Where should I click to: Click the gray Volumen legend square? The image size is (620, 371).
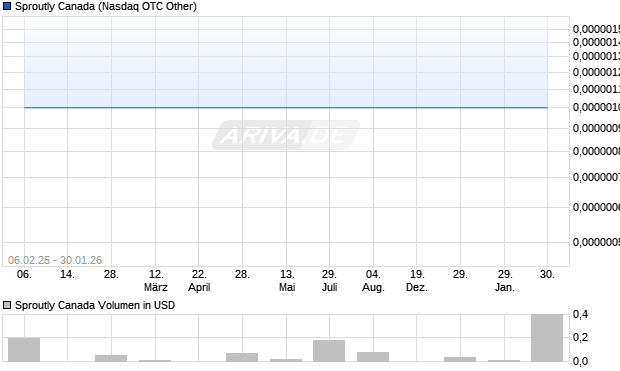tap(7, 305)
